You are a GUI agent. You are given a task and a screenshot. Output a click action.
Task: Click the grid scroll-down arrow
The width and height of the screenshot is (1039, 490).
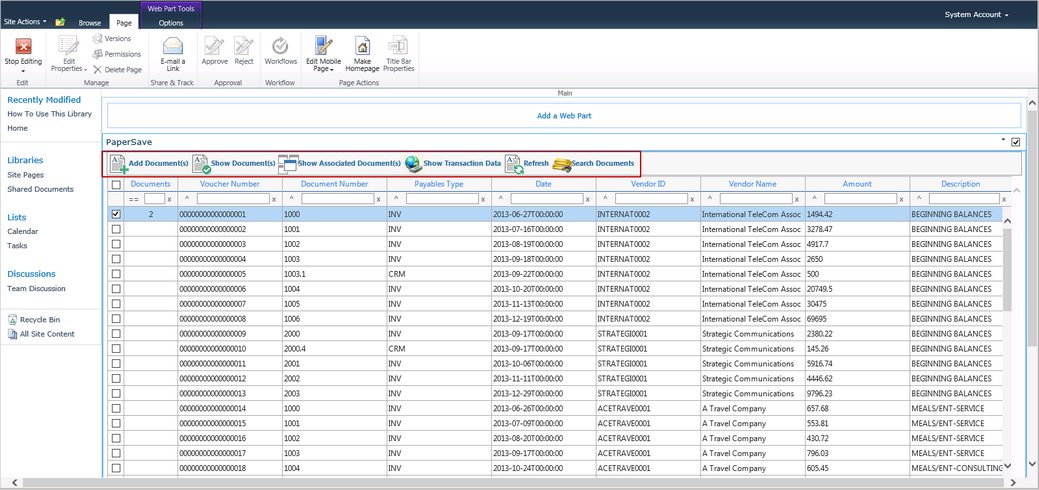1008,464
